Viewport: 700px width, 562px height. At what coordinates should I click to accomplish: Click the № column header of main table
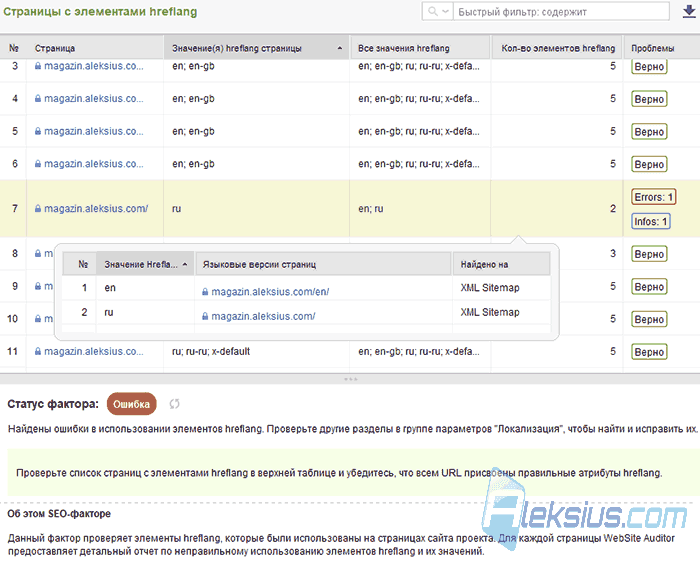click(13, 48)
